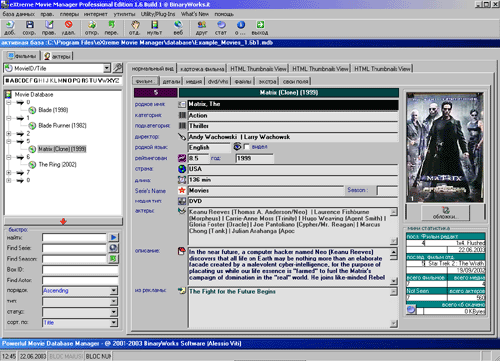This screenshot has height=361, width=500.
Task: Click the 'друг' friends toolbar icon
Action: [x=202, y=25]
